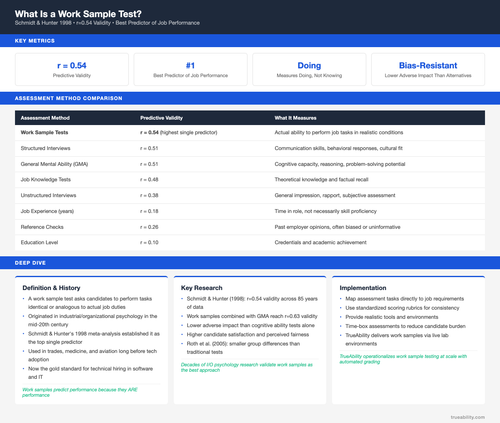Click bullet 'Higher candidate satisfaction and perceived fairness'
This screenshot has width=500, height=423.
click(248, 335)
